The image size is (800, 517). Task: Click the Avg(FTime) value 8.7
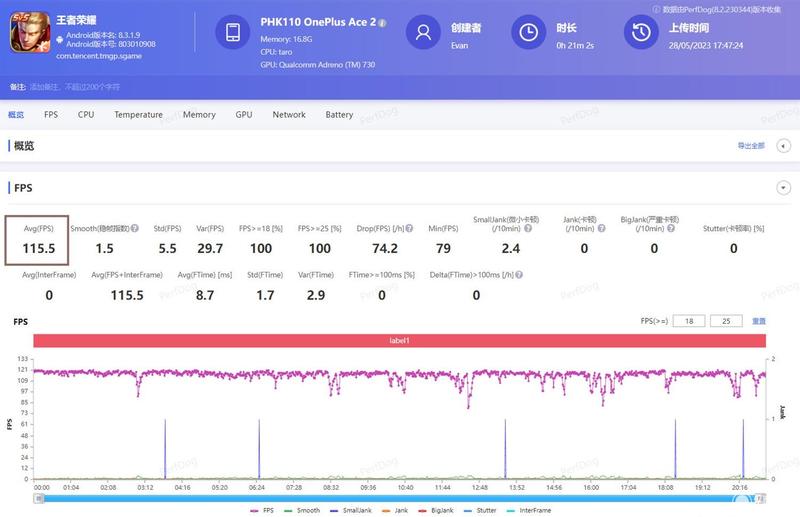pos(205,296)
